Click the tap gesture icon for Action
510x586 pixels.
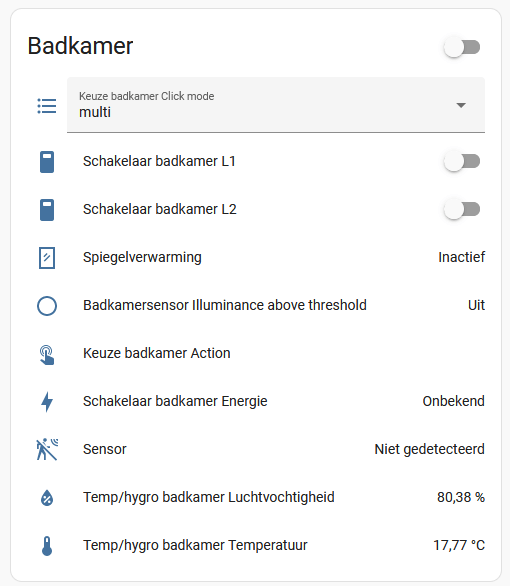coord(47,354)
